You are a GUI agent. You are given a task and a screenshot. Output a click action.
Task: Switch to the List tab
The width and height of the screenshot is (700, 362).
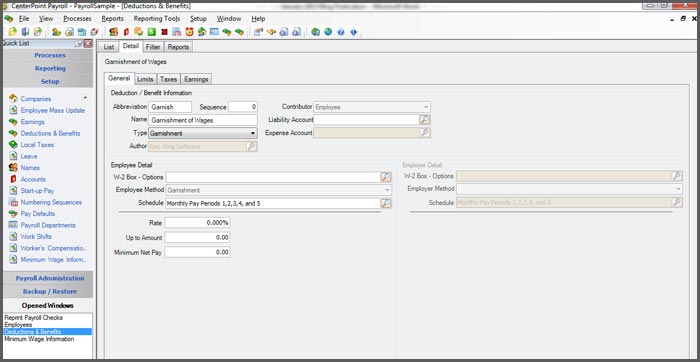(x=109, y=47)
